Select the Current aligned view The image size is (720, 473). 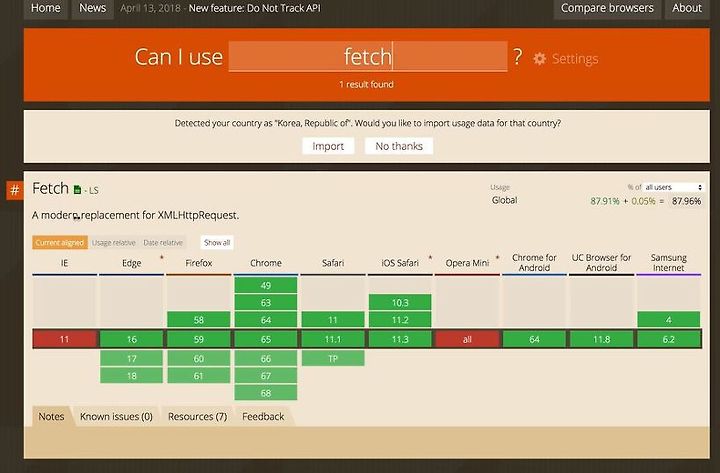click(60, 242)
